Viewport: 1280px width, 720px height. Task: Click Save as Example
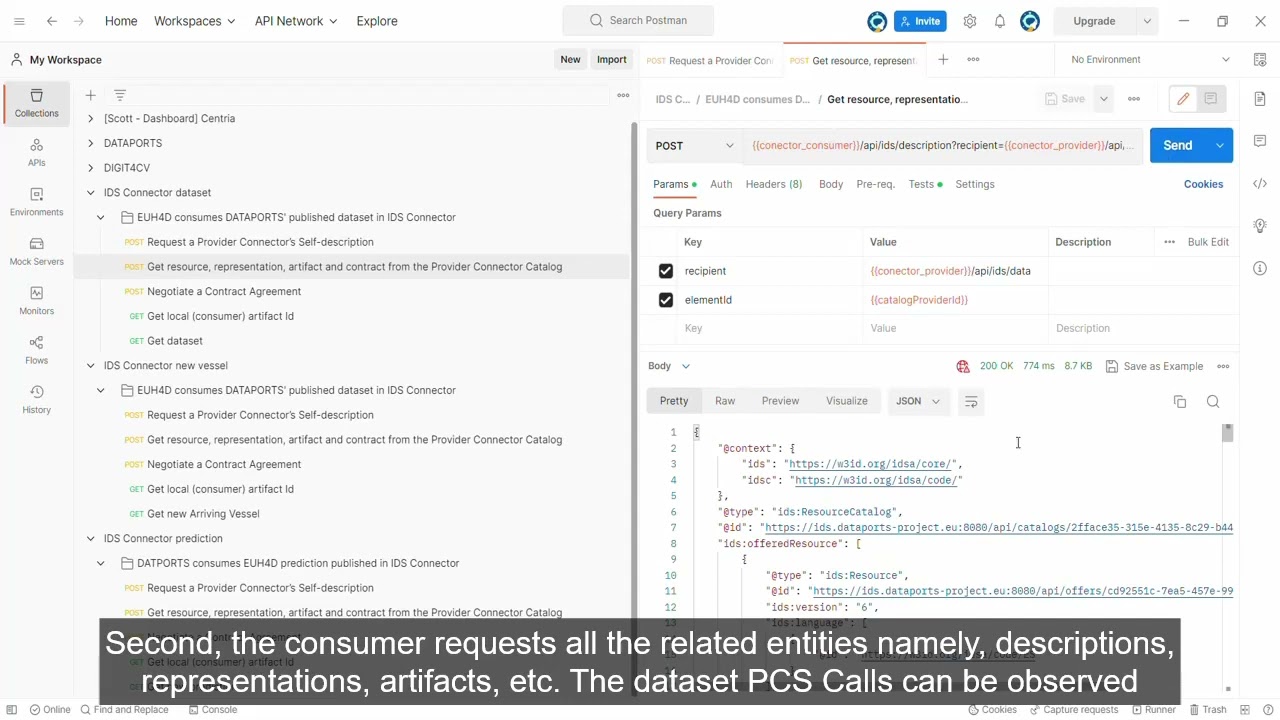[x=1154, y=367]
